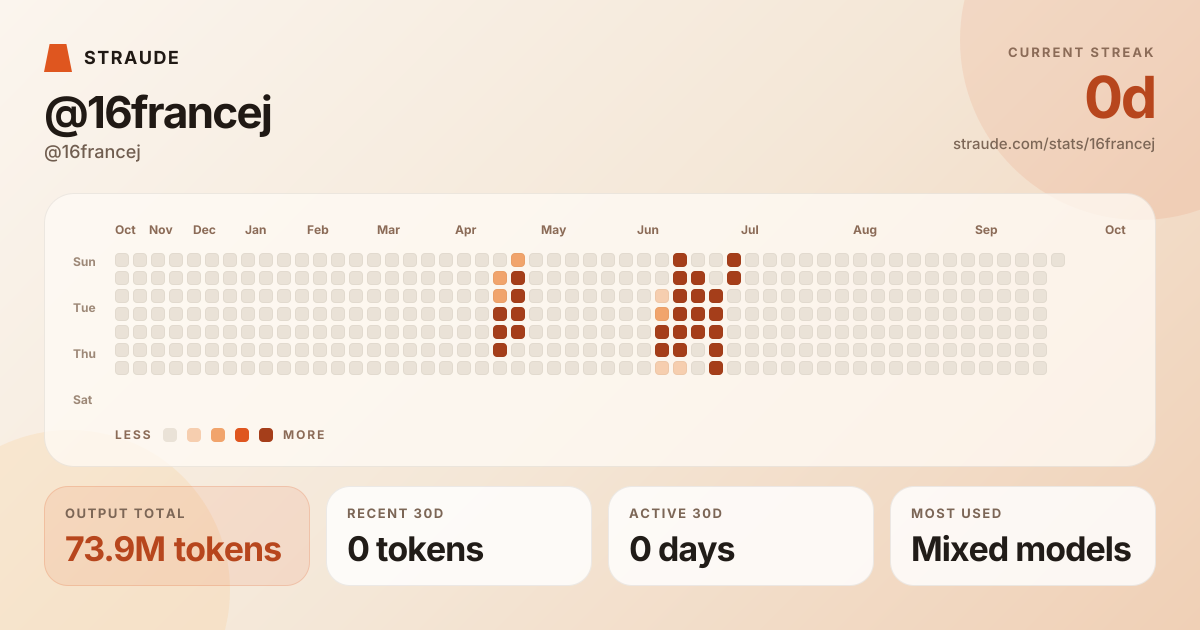
Task: Click the Recent 30D tokens card
Action: (x=459, y=536)
